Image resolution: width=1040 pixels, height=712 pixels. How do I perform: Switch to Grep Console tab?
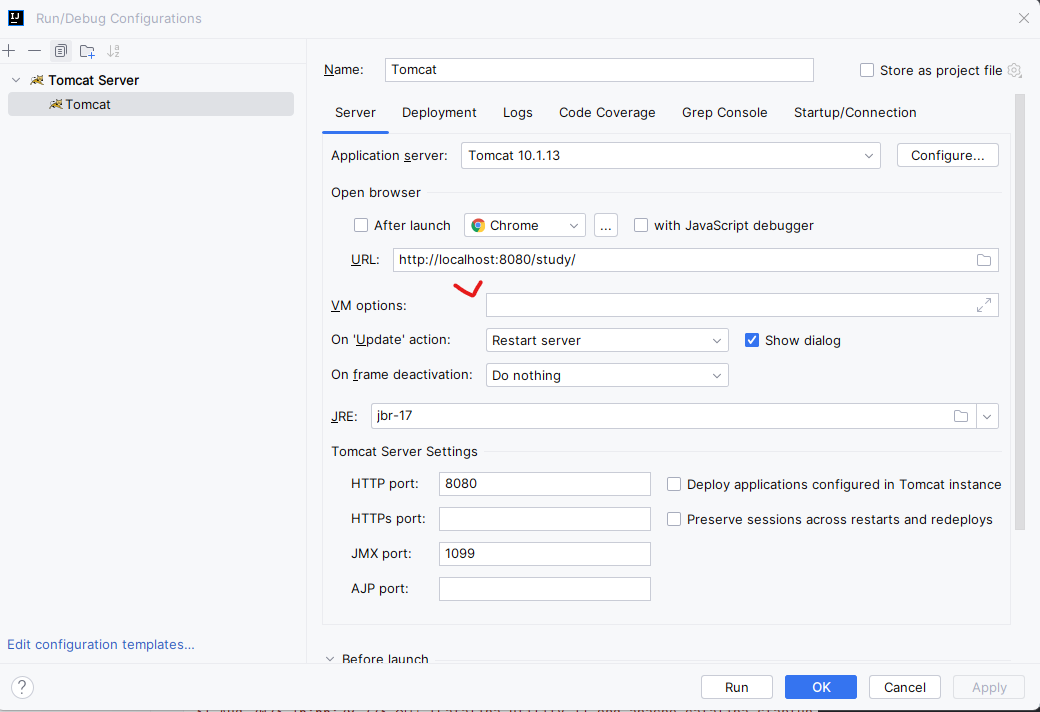coord(724,113)
